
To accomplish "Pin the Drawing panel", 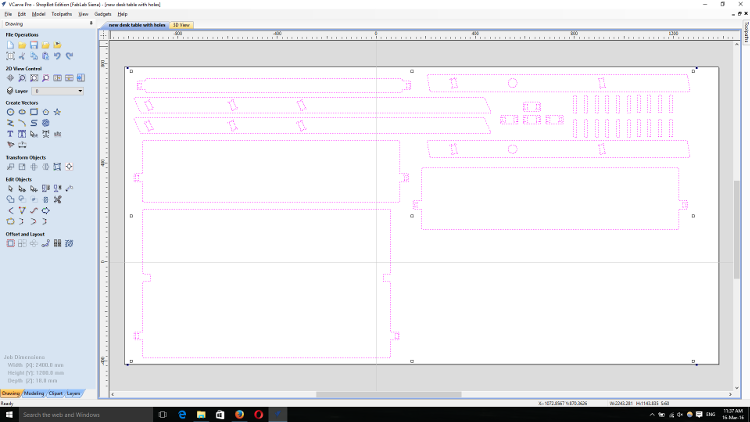I will tap(91, 23).
